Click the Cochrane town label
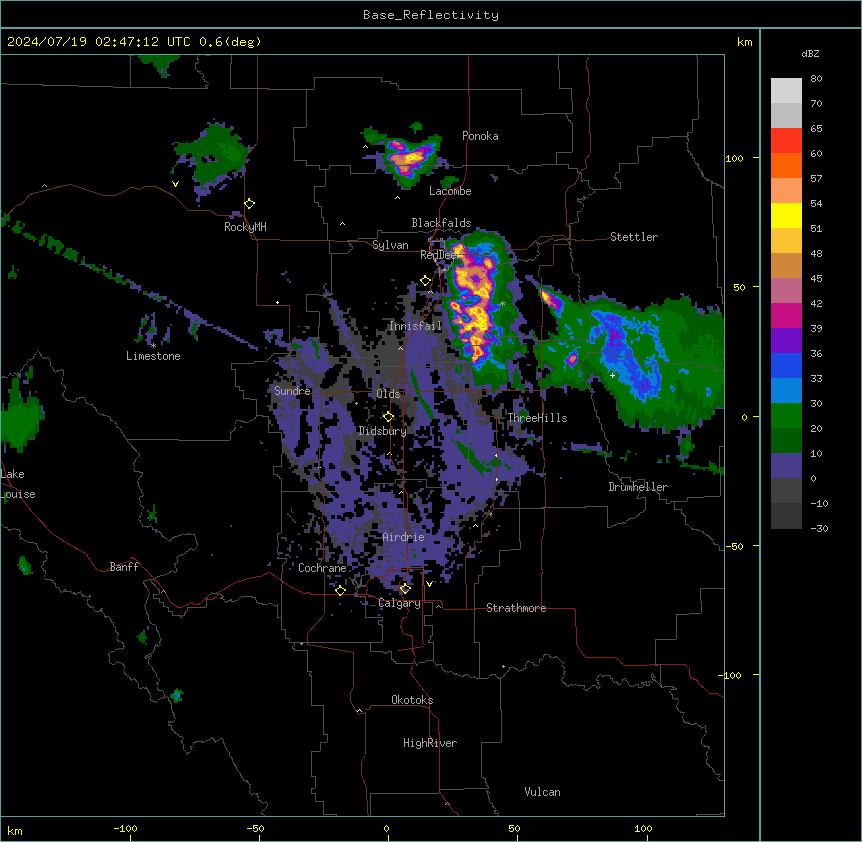The height and width of the screenshot is (842, 862). [322, 568]
